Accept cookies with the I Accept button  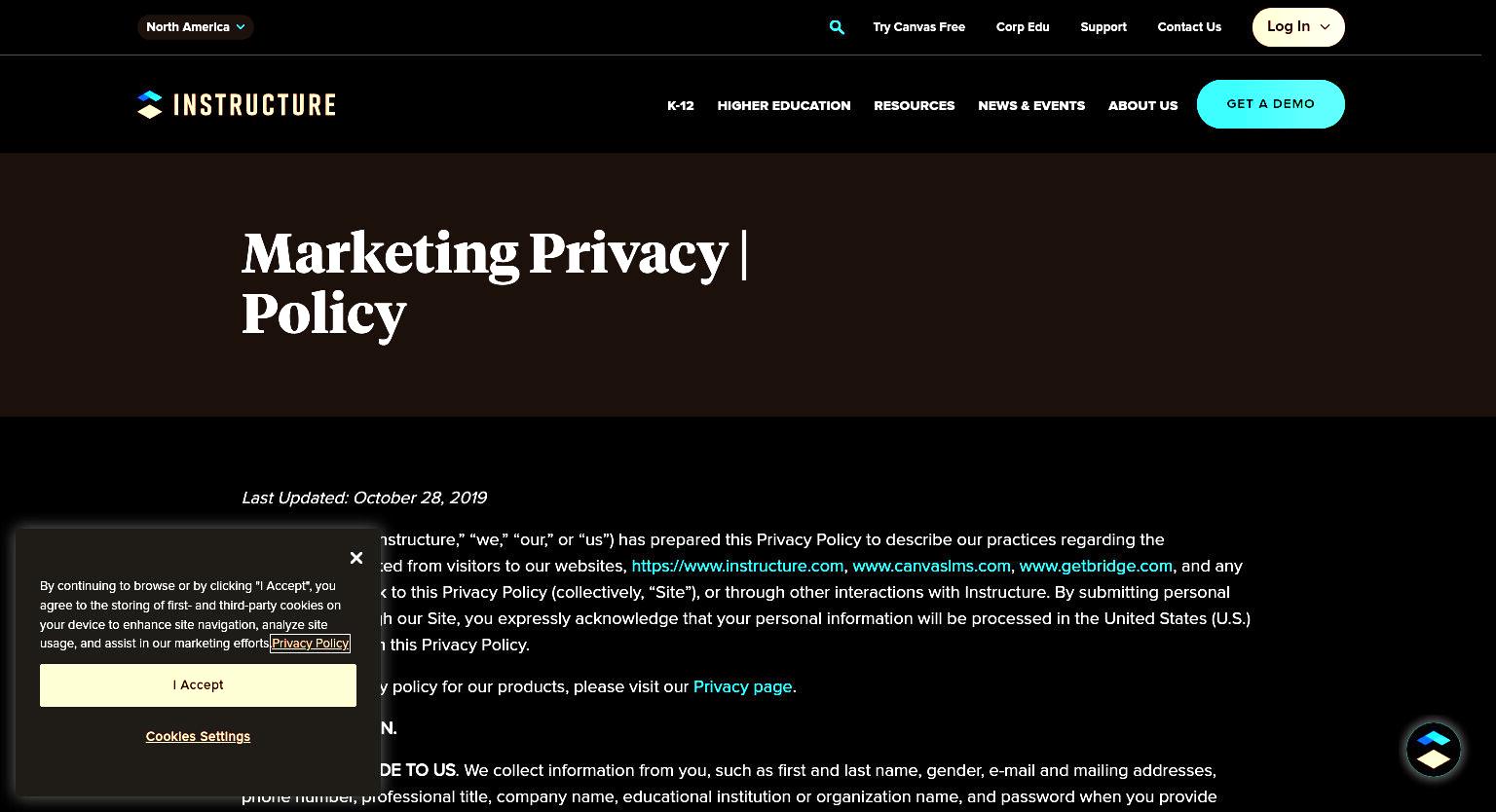[x=198, y=685]
